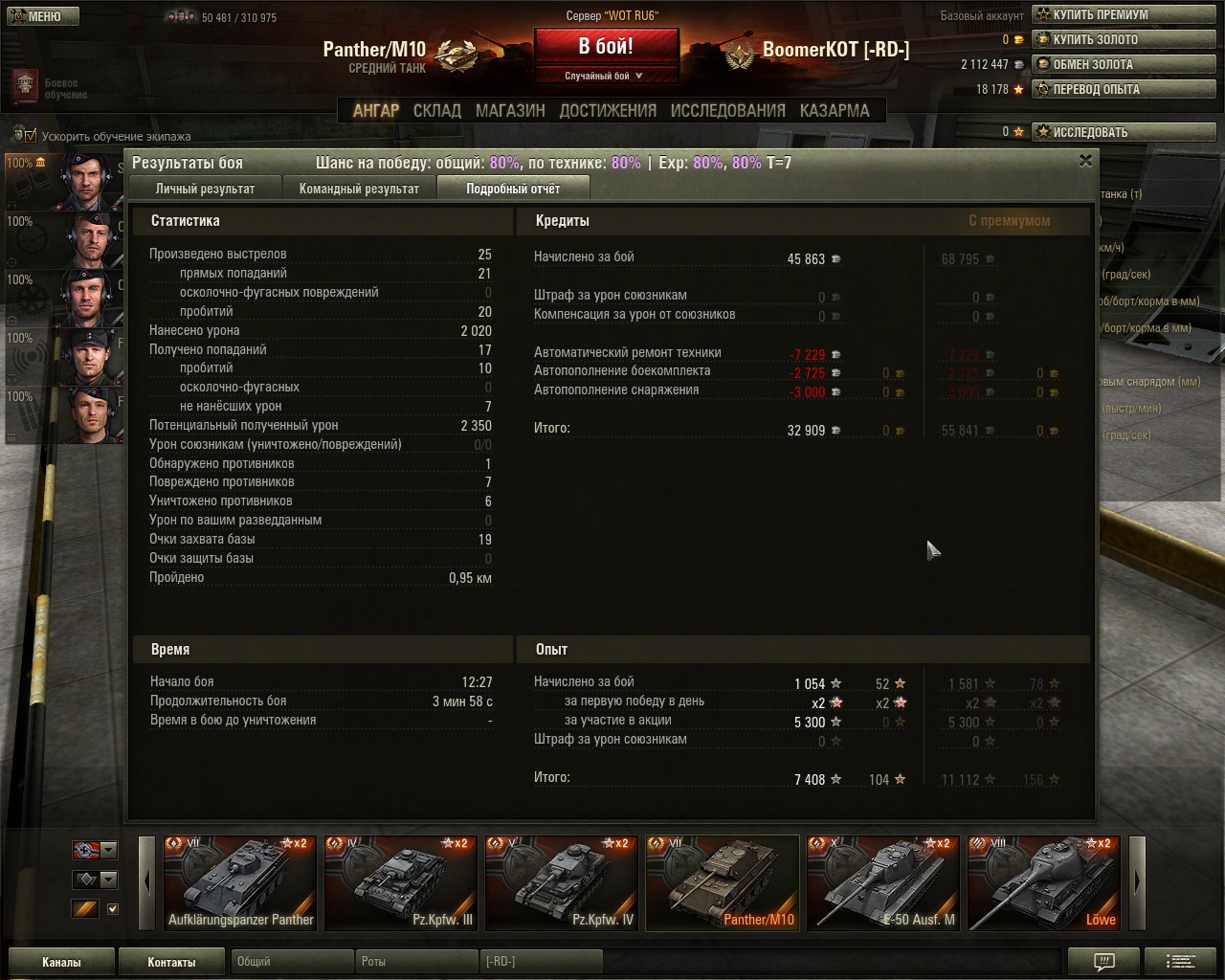Toggle Ускорить обучение экипажа checkbox
This screenshot has height=980, width=1225.
(31, 135)
